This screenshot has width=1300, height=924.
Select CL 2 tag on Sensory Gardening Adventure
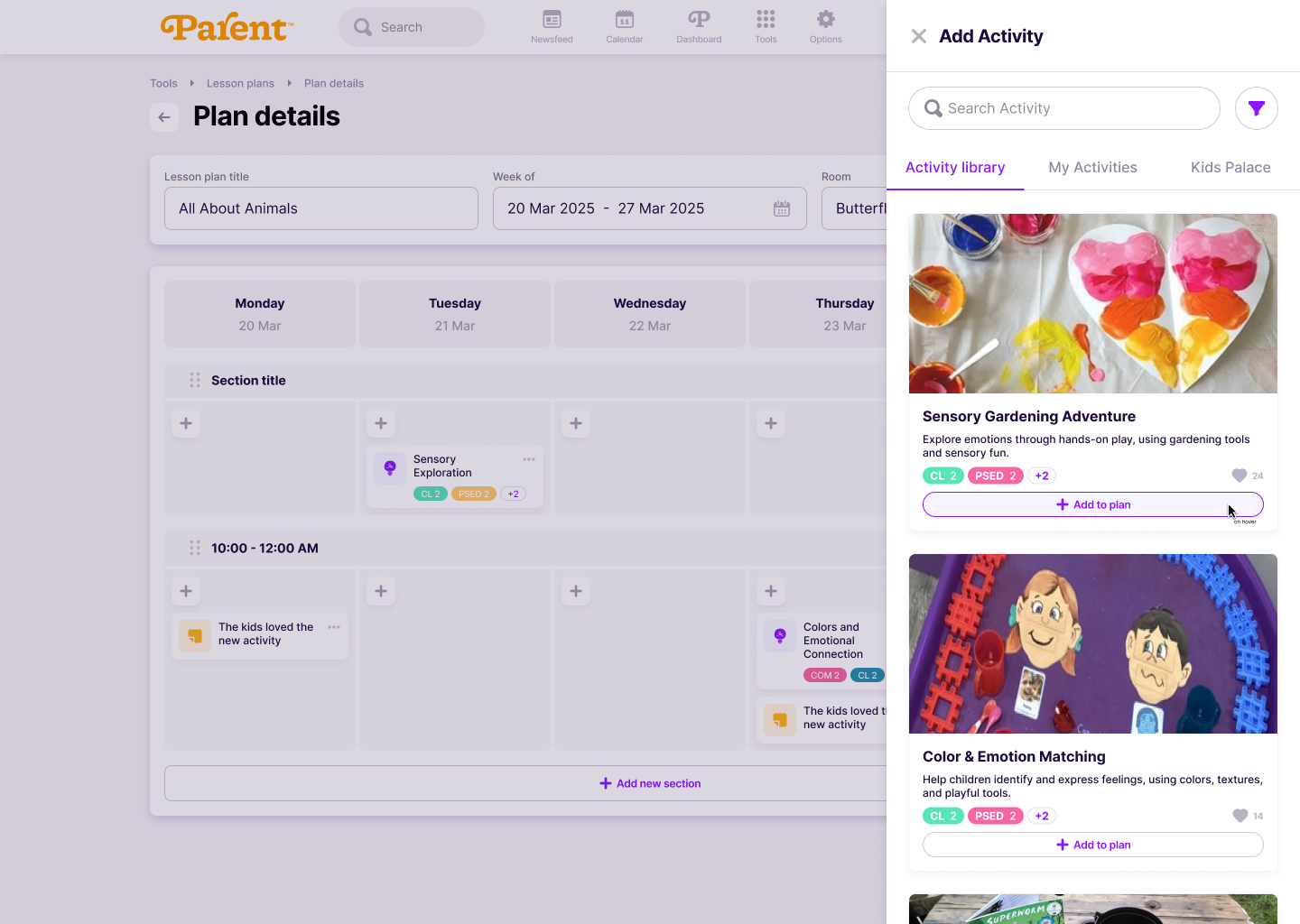[x=943, y=476]
